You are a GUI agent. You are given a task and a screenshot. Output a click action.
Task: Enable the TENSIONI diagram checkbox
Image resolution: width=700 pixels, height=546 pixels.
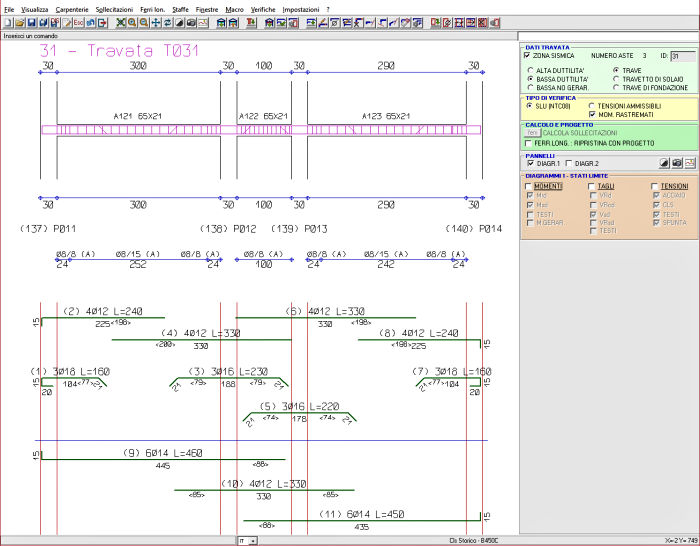click(x=655, y=186)
